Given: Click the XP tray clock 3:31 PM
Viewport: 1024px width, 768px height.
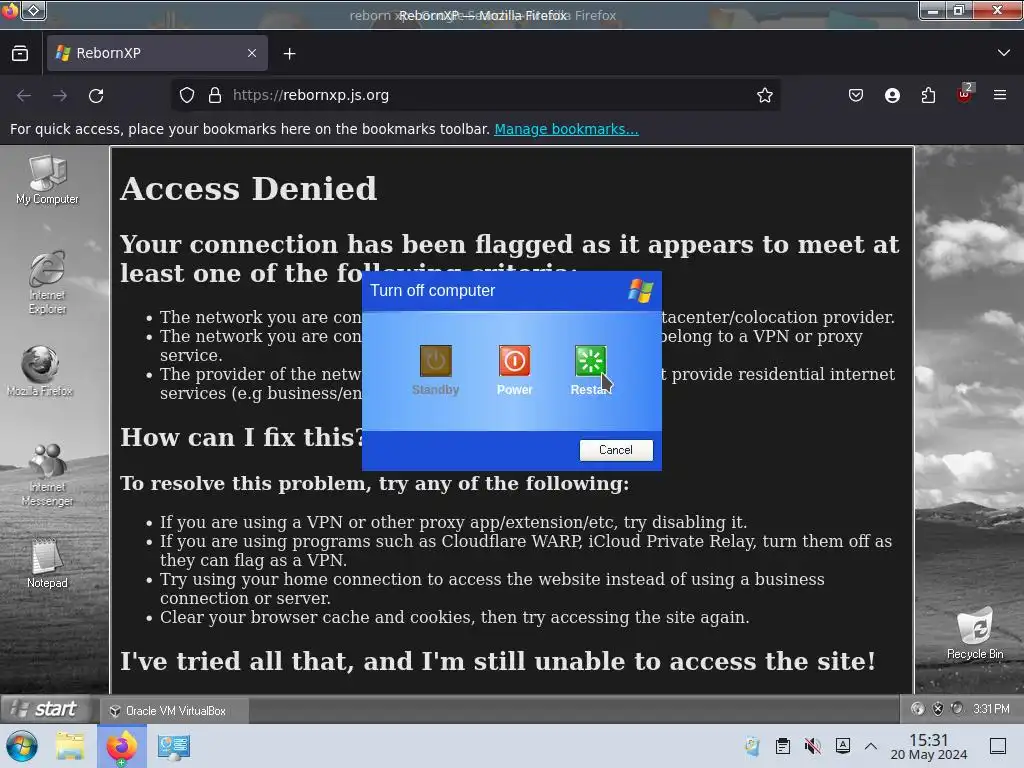Looking at the screenshot, I should tap(991, 709).
